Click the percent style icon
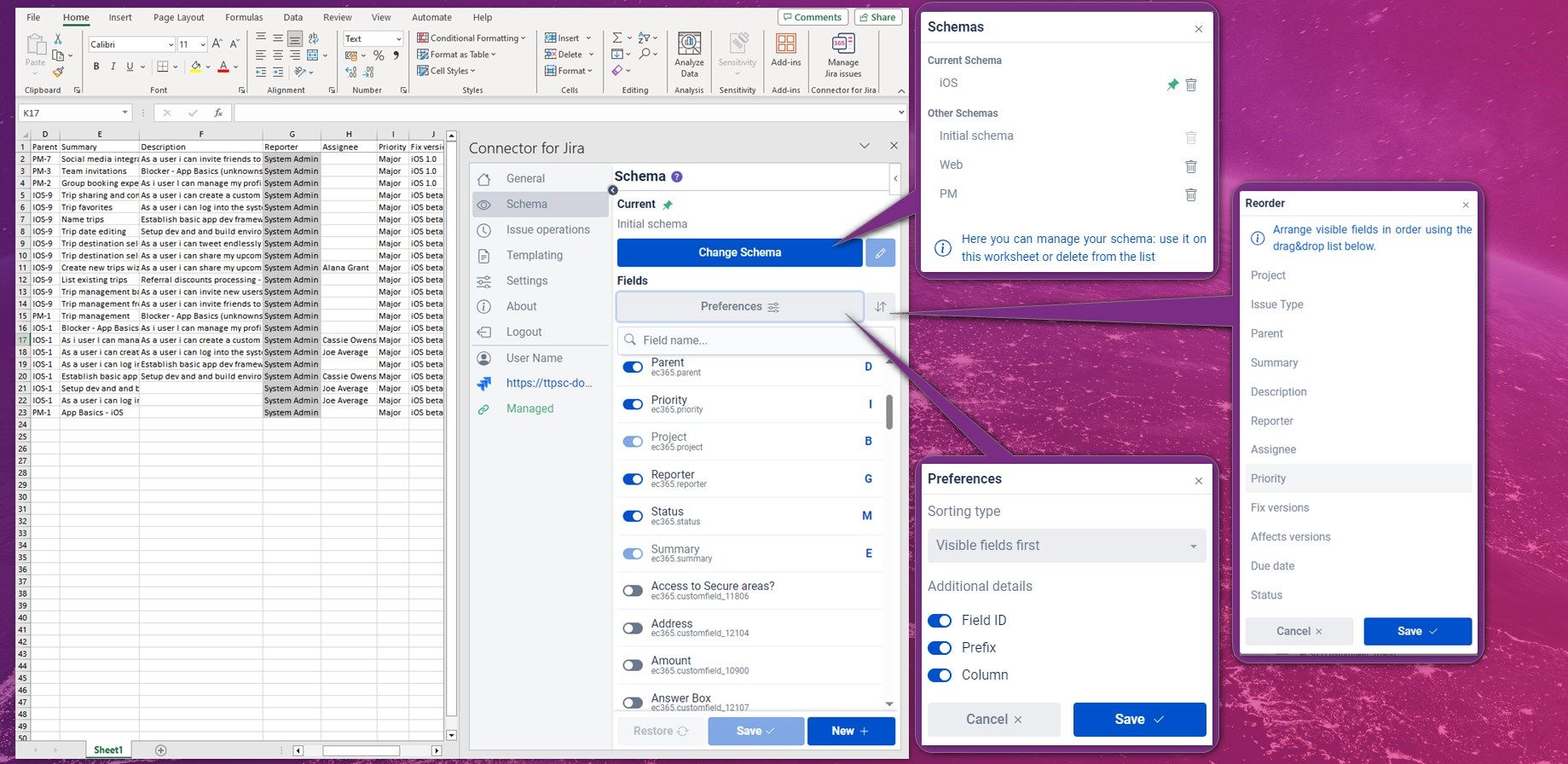This screenshot has width=1568, height=764. [379, 55]
